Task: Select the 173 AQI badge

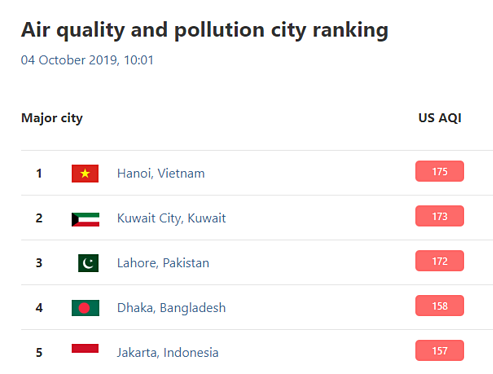Action: [x=439, y=216]
